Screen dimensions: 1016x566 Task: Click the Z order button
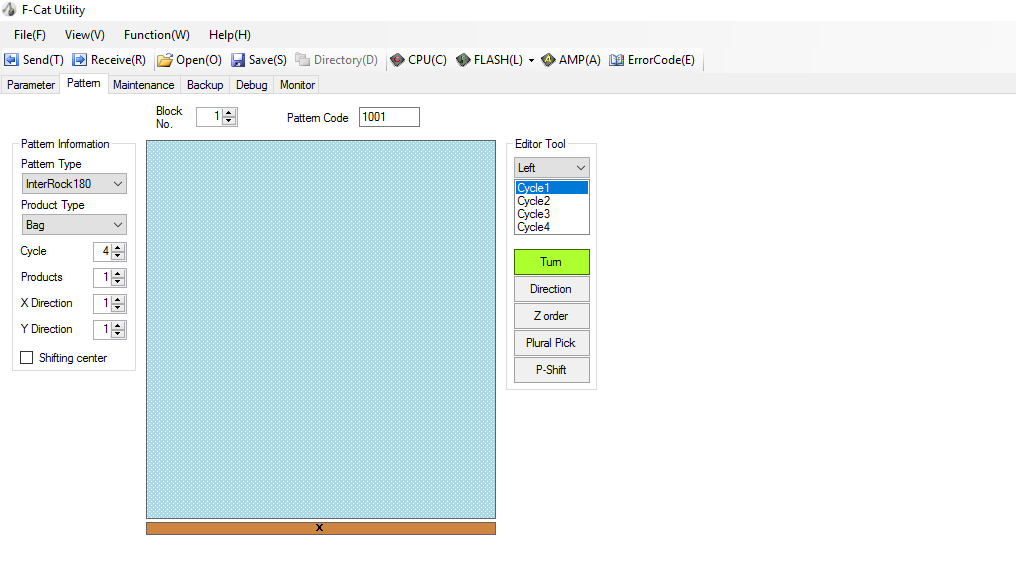pyautogui.click(x=551, y=316)
